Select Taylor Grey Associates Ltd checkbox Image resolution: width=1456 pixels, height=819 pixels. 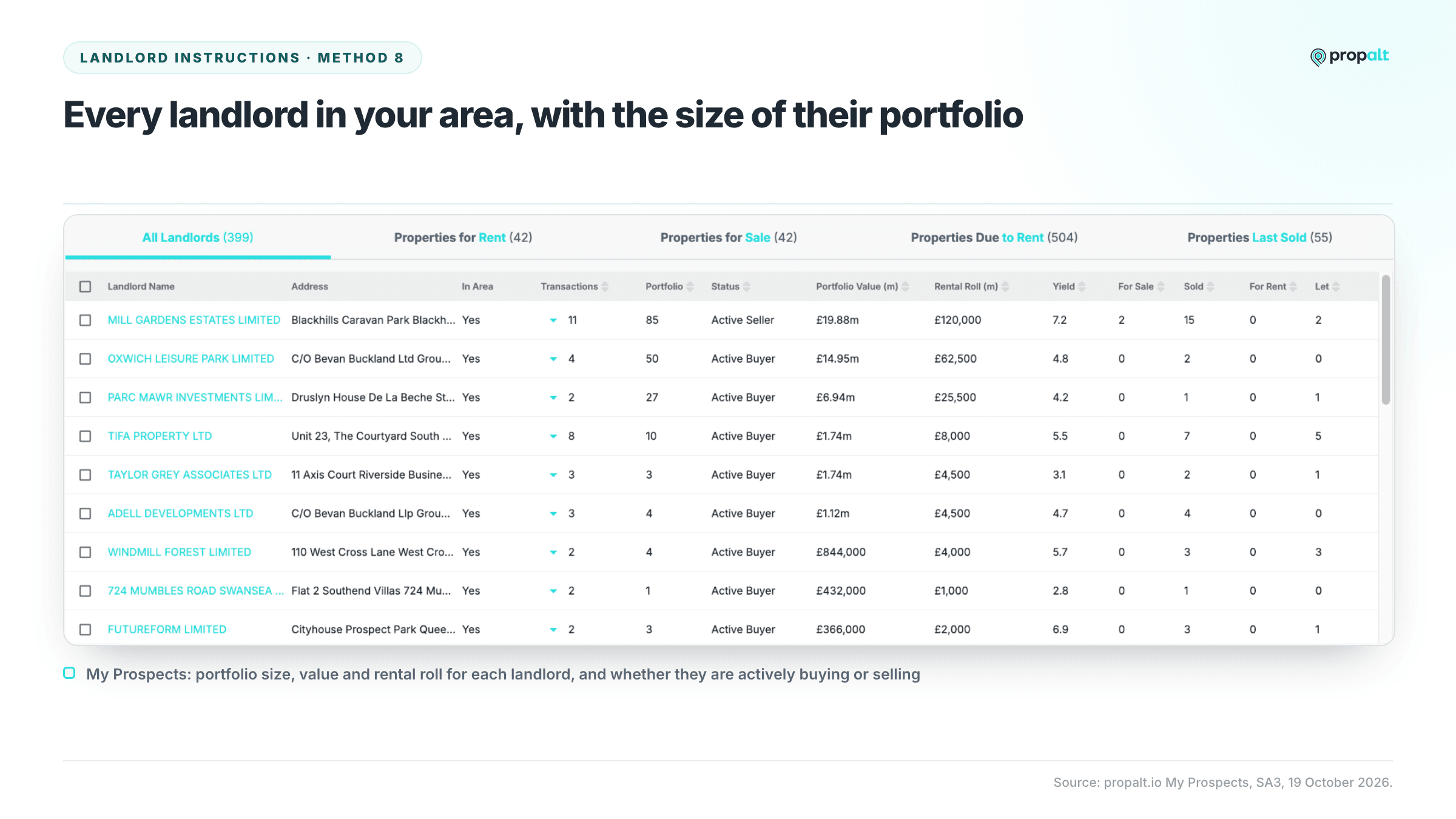(86, 475)
